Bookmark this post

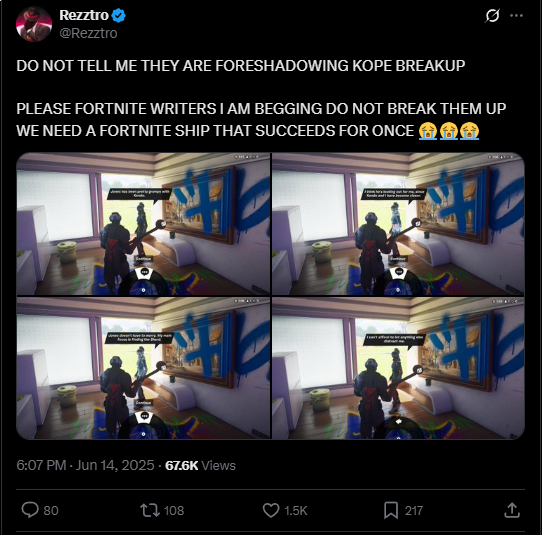point(391,510)
